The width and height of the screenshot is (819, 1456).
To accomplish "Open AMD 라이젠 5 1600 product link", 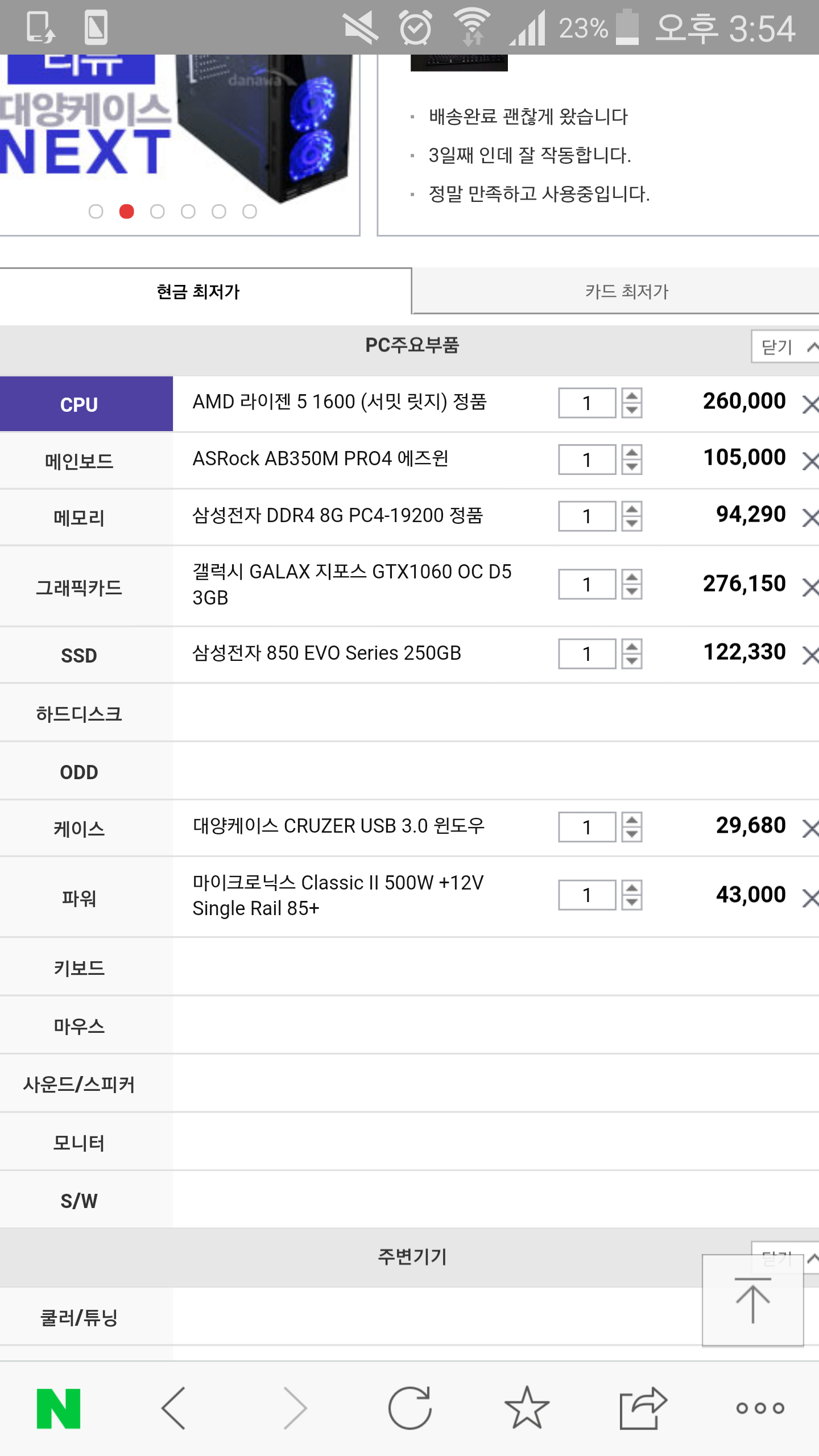I will [340, 402].
